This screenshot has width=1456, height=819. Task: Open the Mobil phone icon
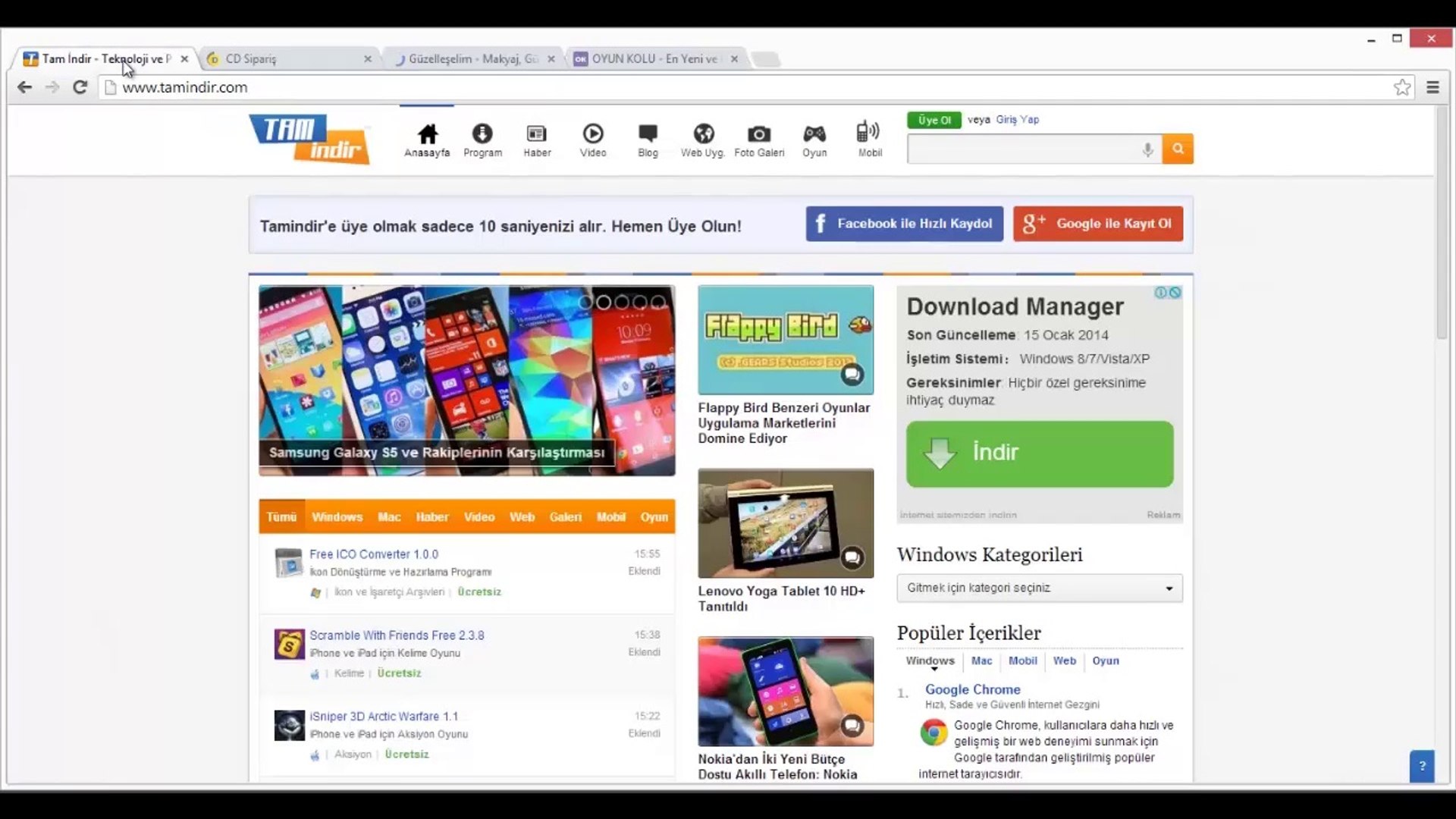pos(868,133)
